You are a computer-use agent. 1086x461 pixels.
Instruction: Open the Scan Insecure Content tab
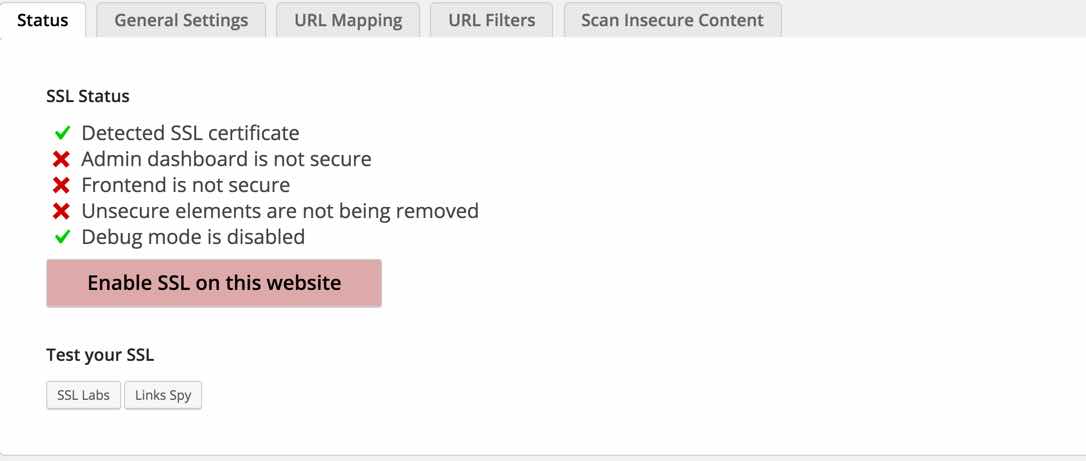(x=672, y=20)
